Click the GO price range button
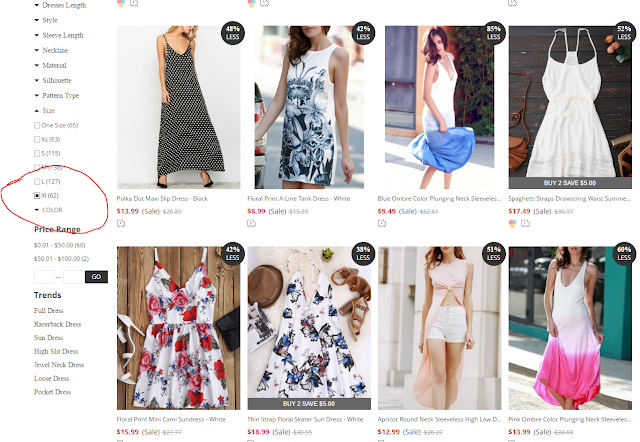 tap(96, 277)
